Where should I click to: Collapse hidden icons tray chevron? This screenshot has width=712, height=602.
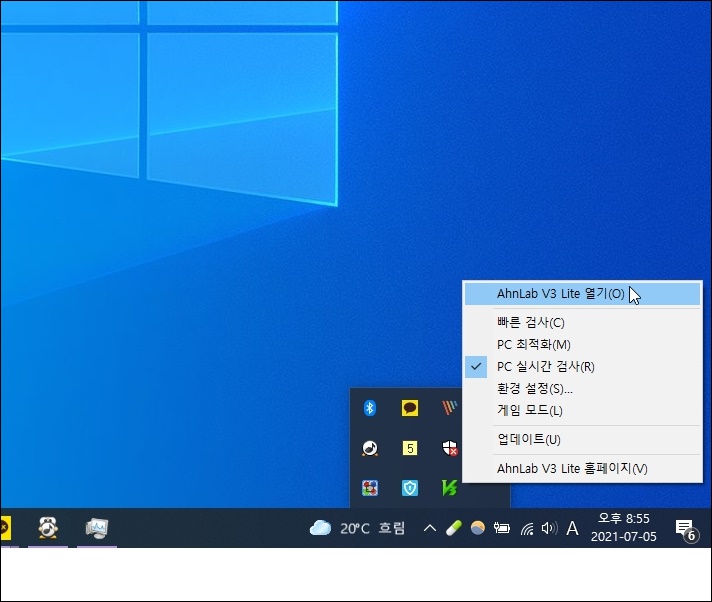click(430, 528)
